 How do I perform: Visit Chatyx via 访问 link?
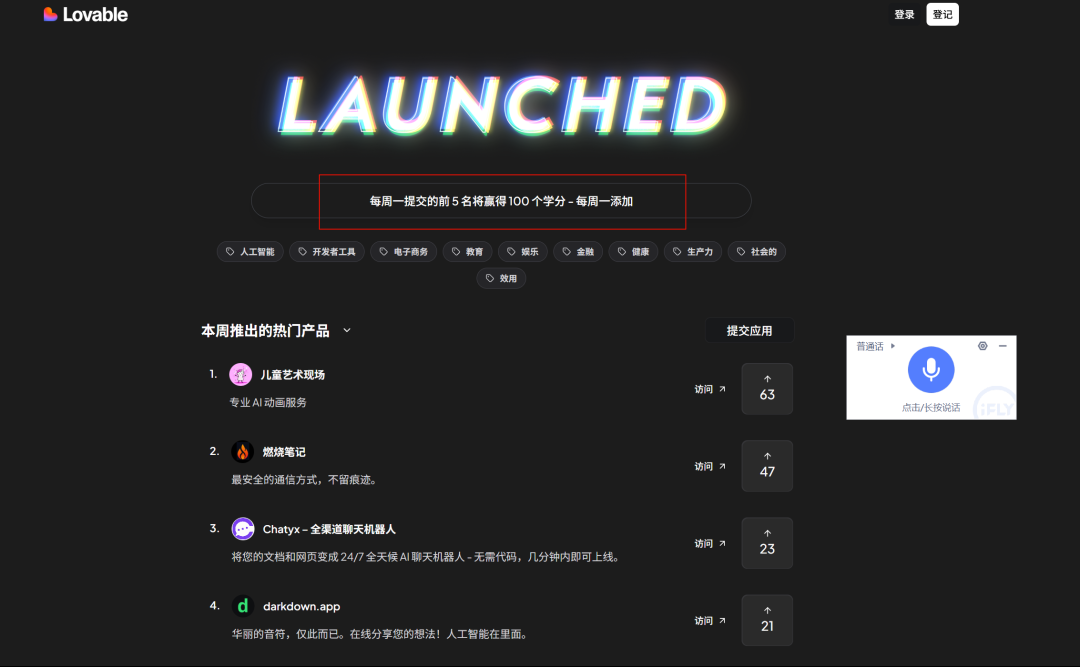click(709, 544)
